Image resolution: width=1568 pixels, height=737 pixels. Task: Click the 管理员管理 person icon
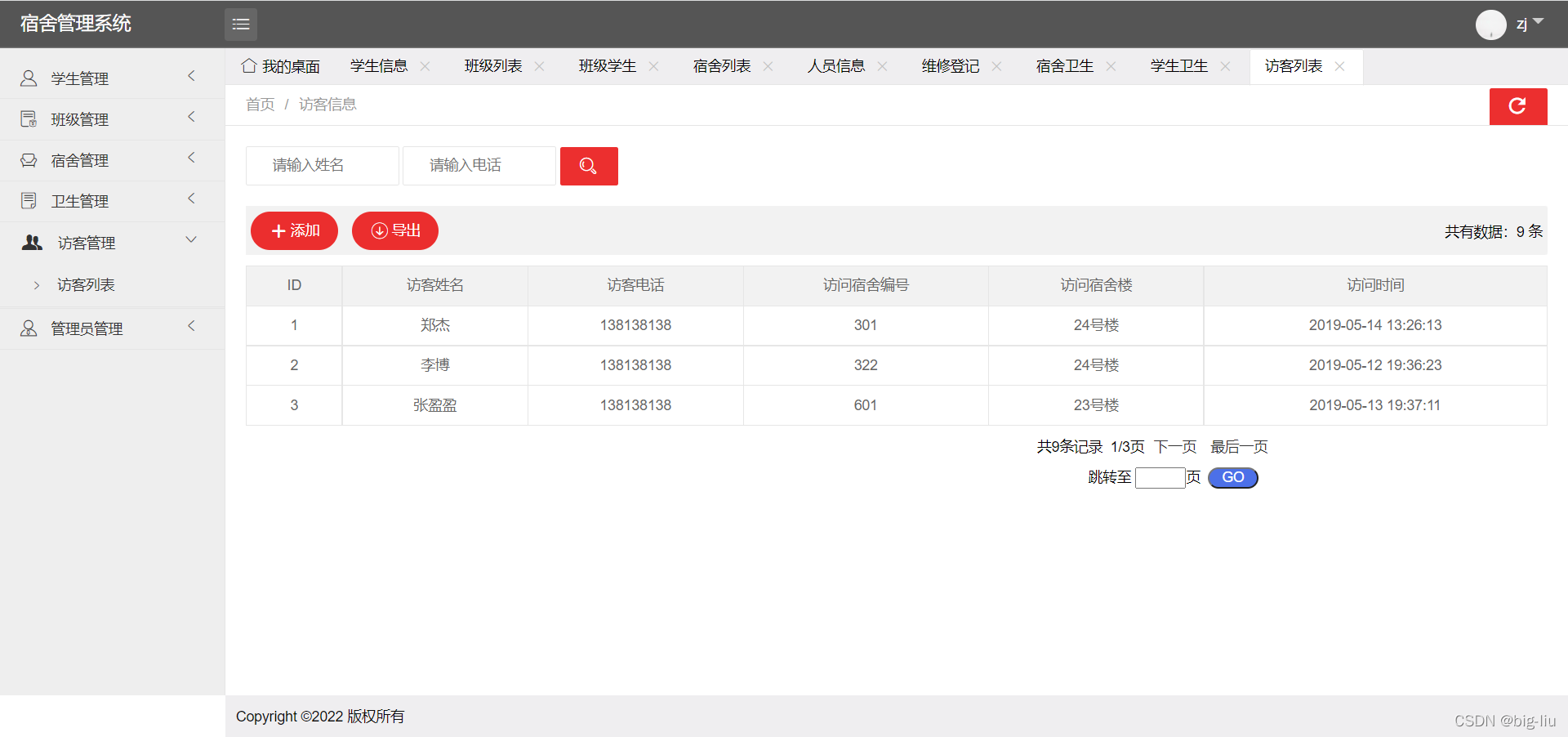coord(29,328)
